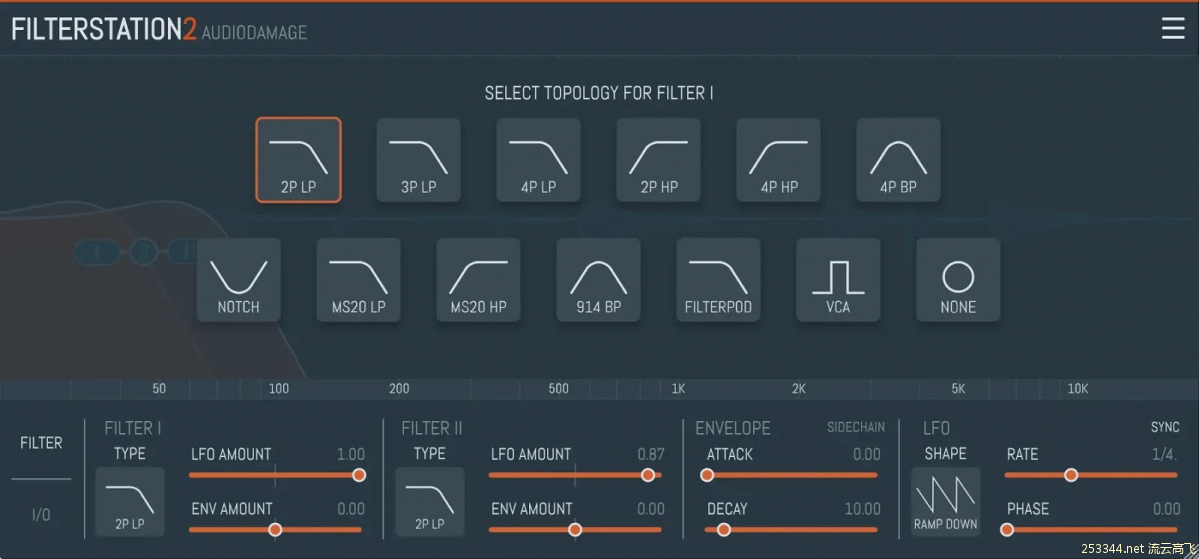Click the LFO RATE value 1/4.
The image size is (1199, 559).
1164,454
